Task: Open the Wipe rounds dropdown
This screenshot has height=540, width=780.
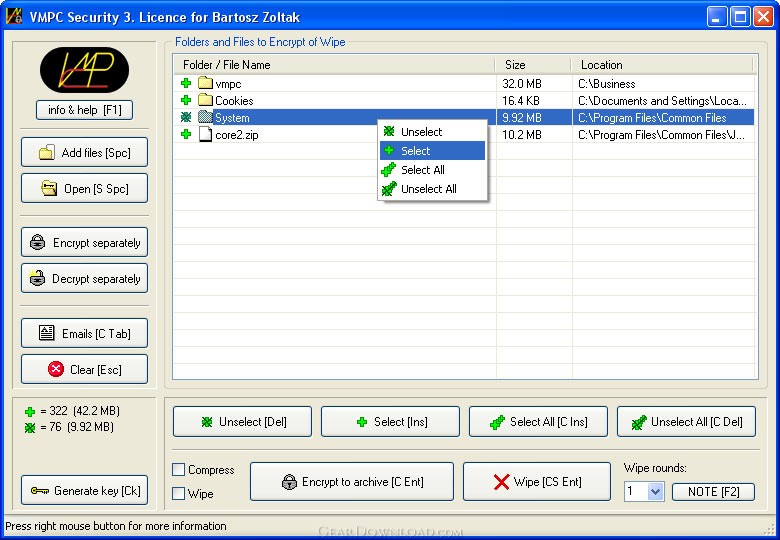Action: click(x=656, y=492)
